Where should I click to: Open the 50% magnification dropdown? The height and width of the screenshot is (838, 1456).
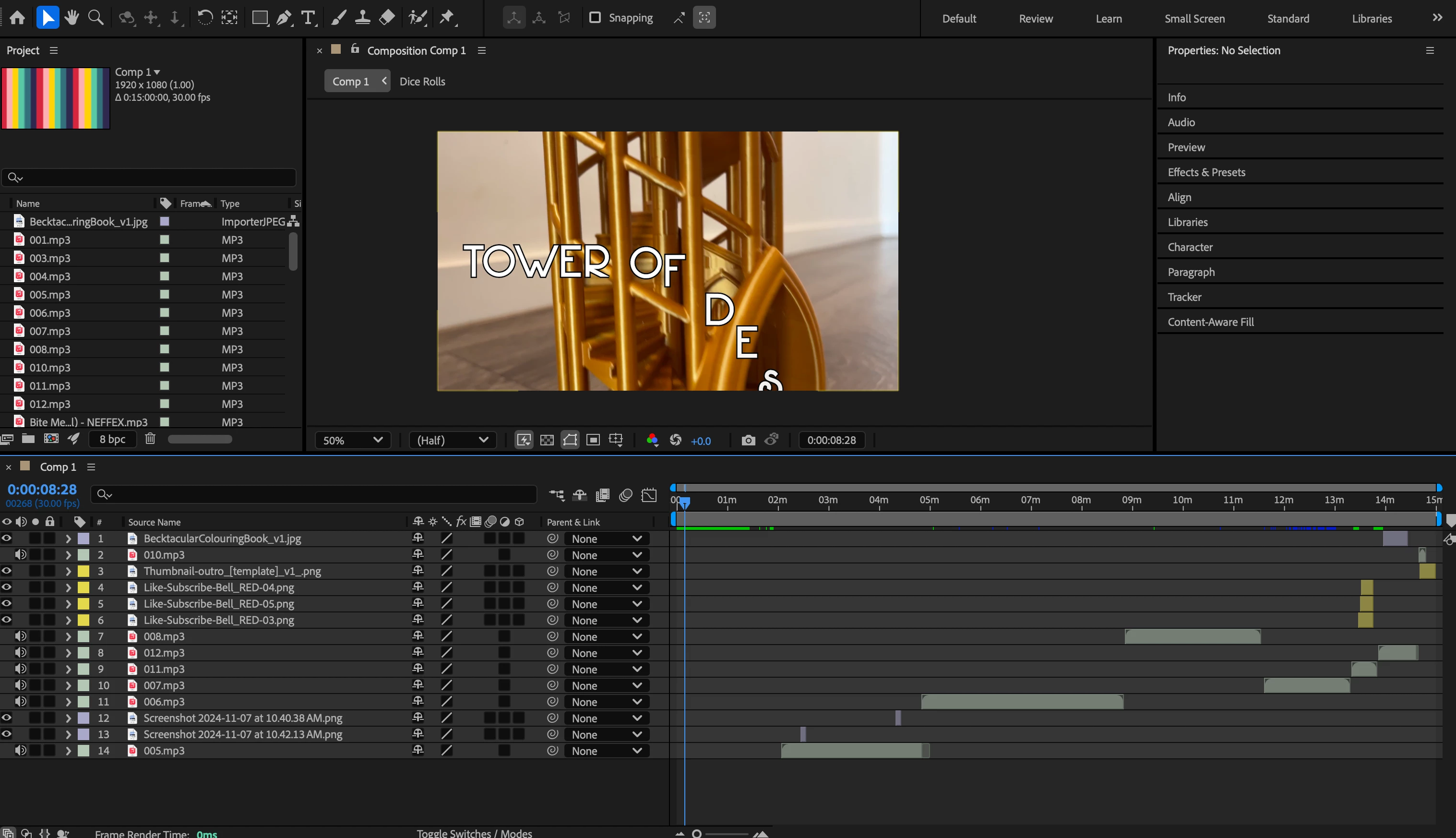tap(352, 440)
